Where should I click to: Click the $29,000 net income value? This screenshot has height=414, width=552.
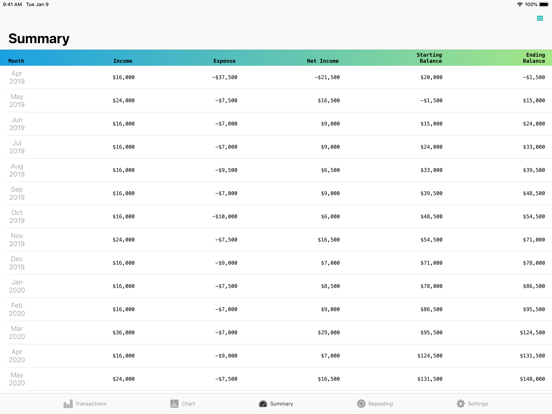tap(329, 333)
